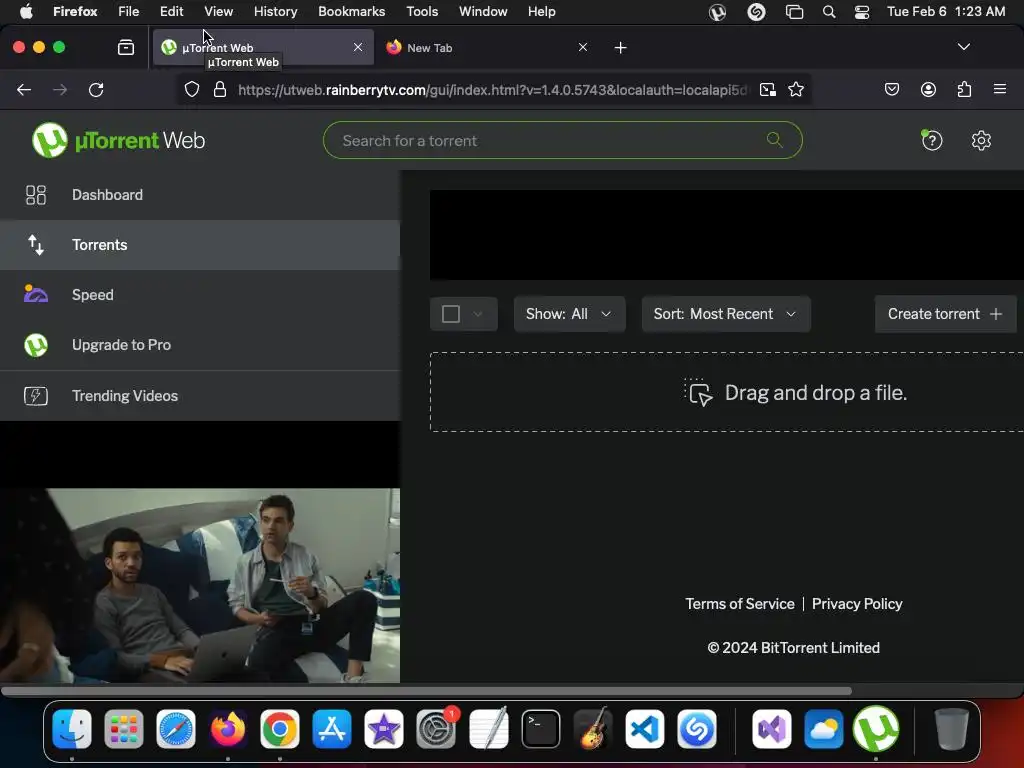
Task: Launch Visual Studio Code from the Dock
Action: [645, 728]
